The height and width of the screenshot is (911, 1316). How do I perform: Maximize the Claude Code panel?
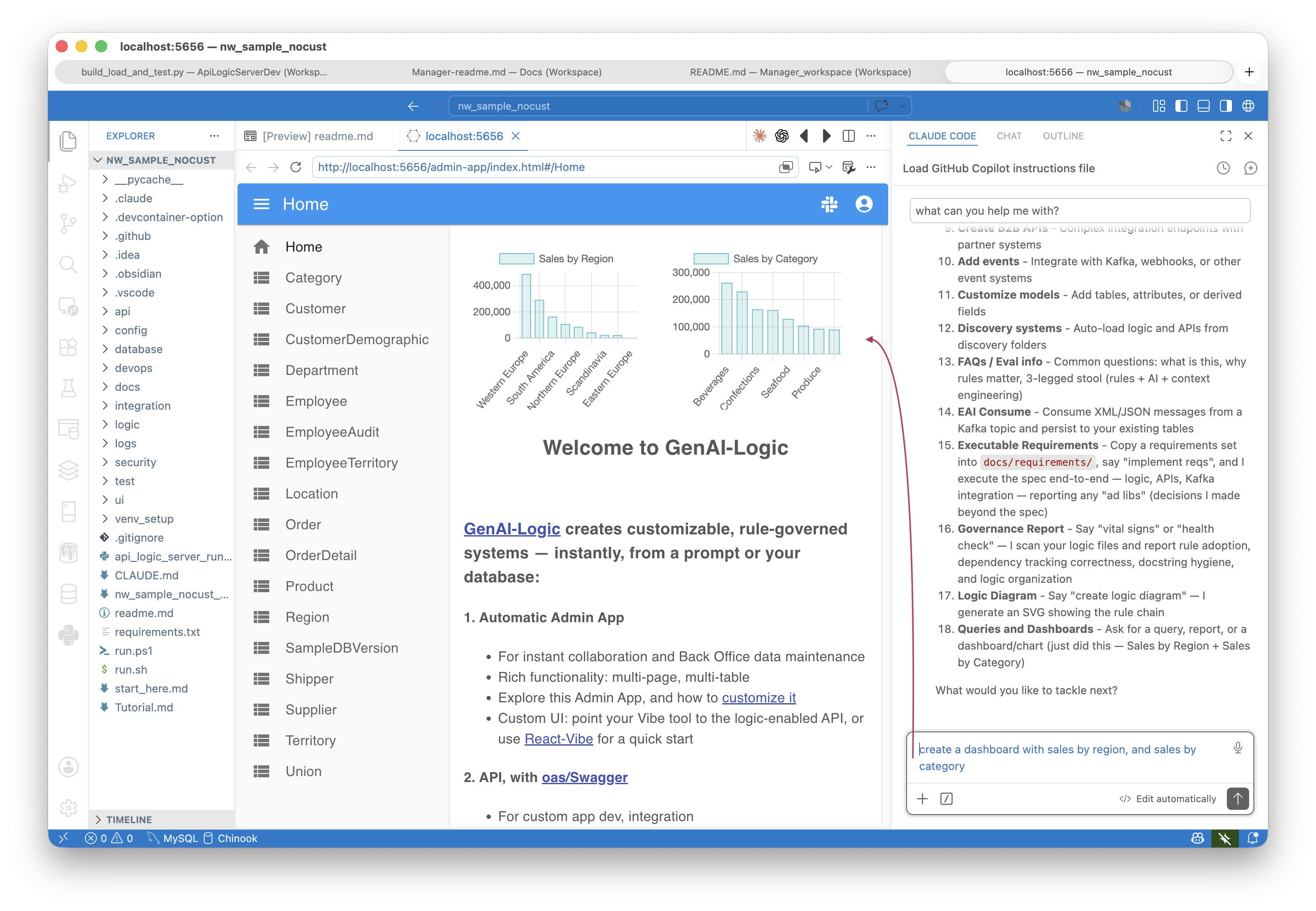(x=1225, y=136)
